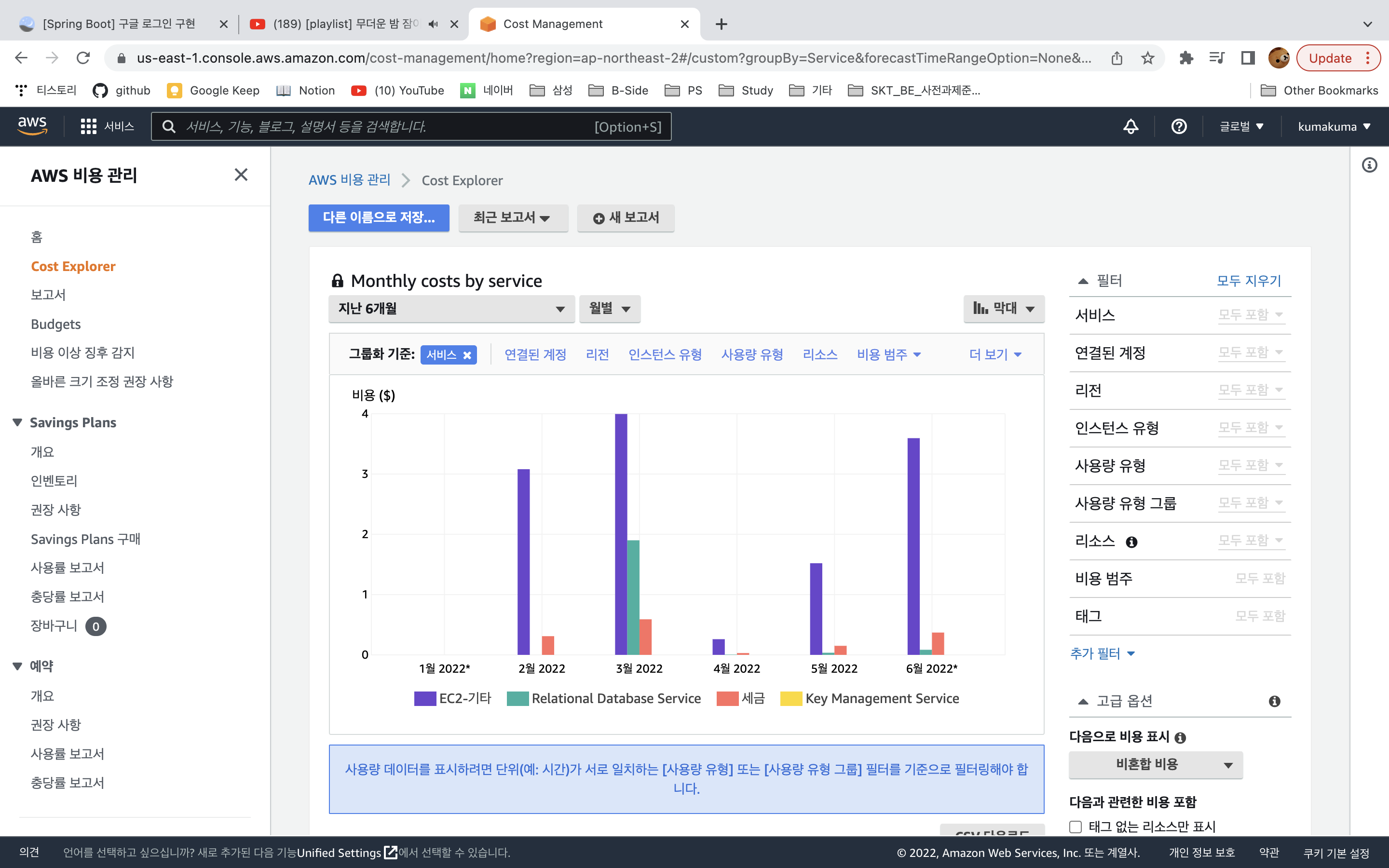Open 보고서 in the sidebar
Viewport: 1389px width, 868px height.
[48, 295]
